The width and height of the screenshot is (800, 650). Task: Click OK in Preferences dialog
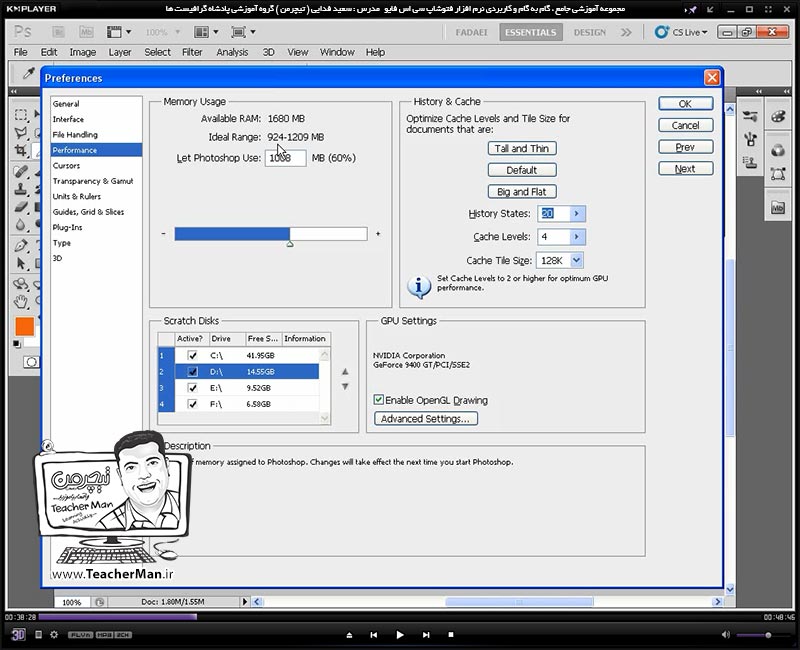point(685,104)
